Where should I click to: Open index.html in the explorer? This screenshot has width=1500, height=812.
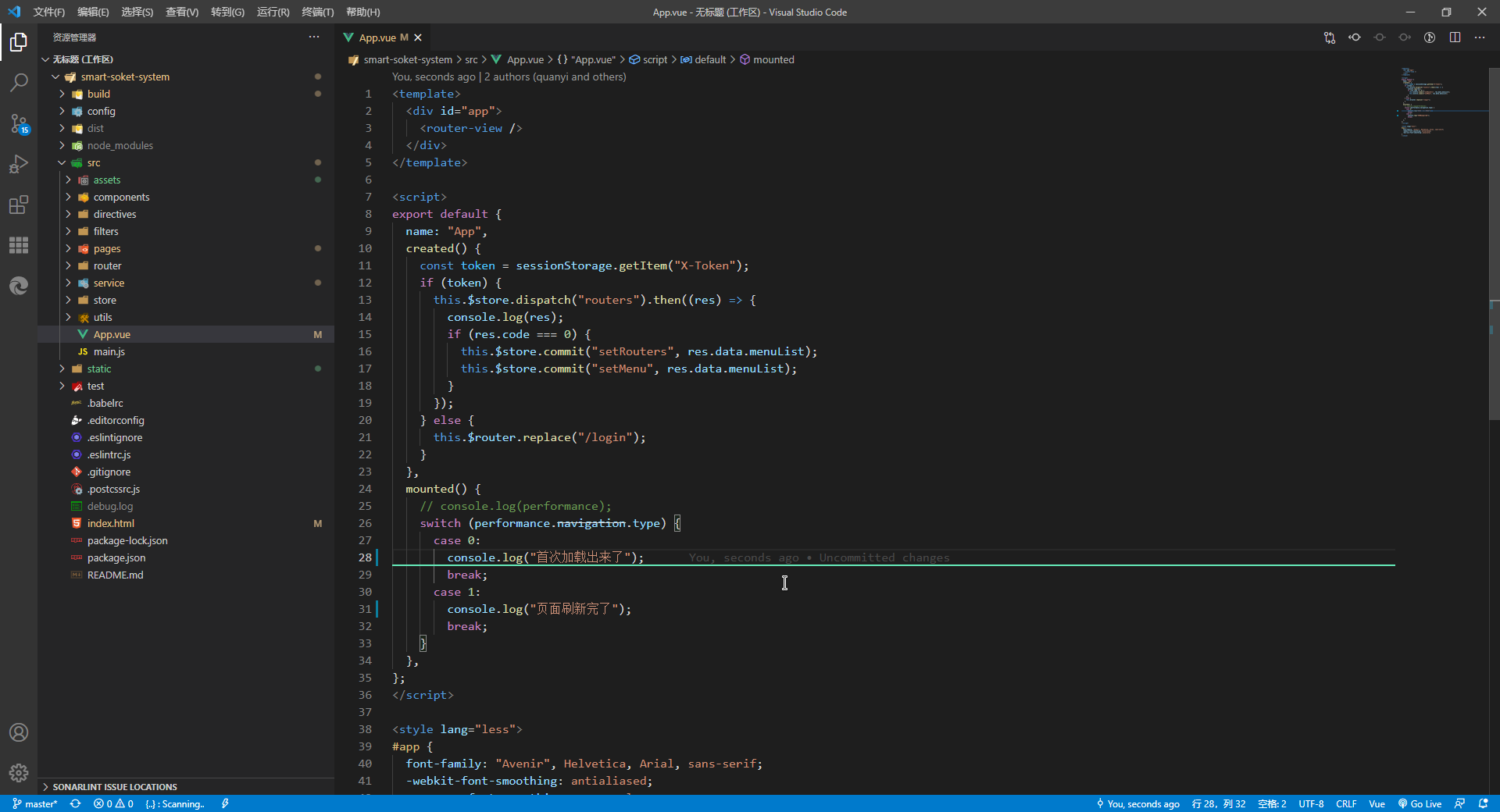[186, 523]
